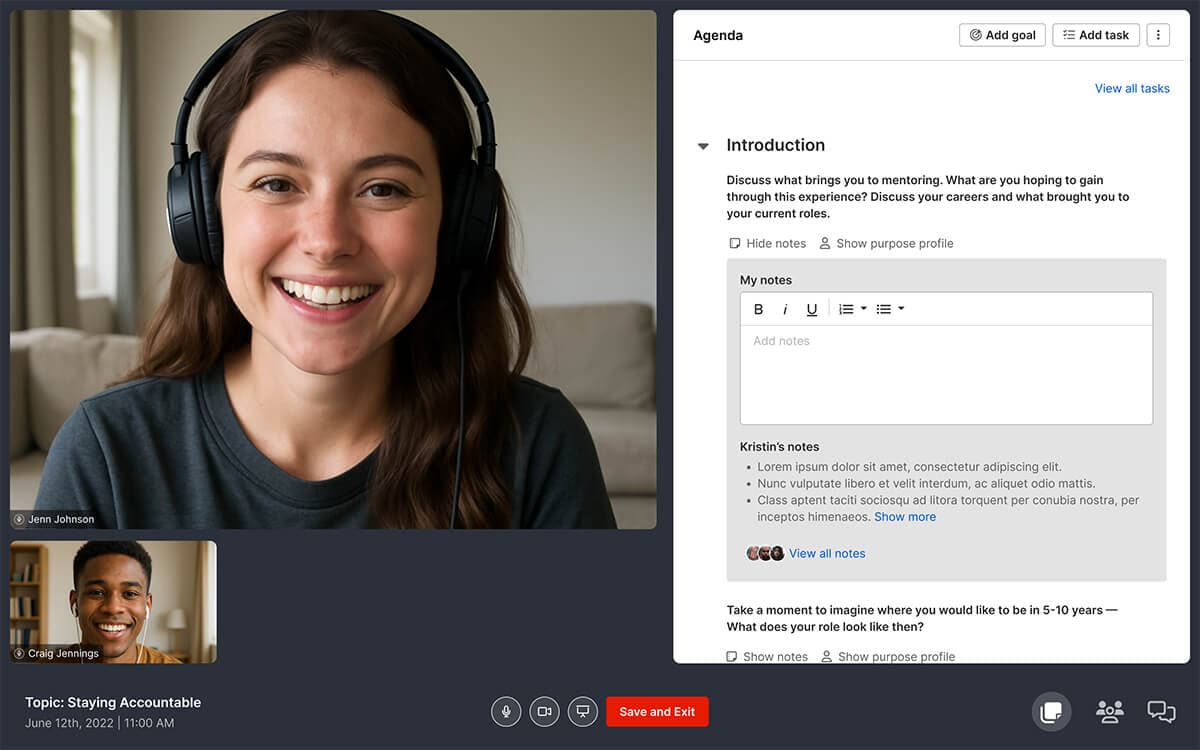Click the Add task button
This screenshot has height=750, width=1200.
pos(1096,35)
